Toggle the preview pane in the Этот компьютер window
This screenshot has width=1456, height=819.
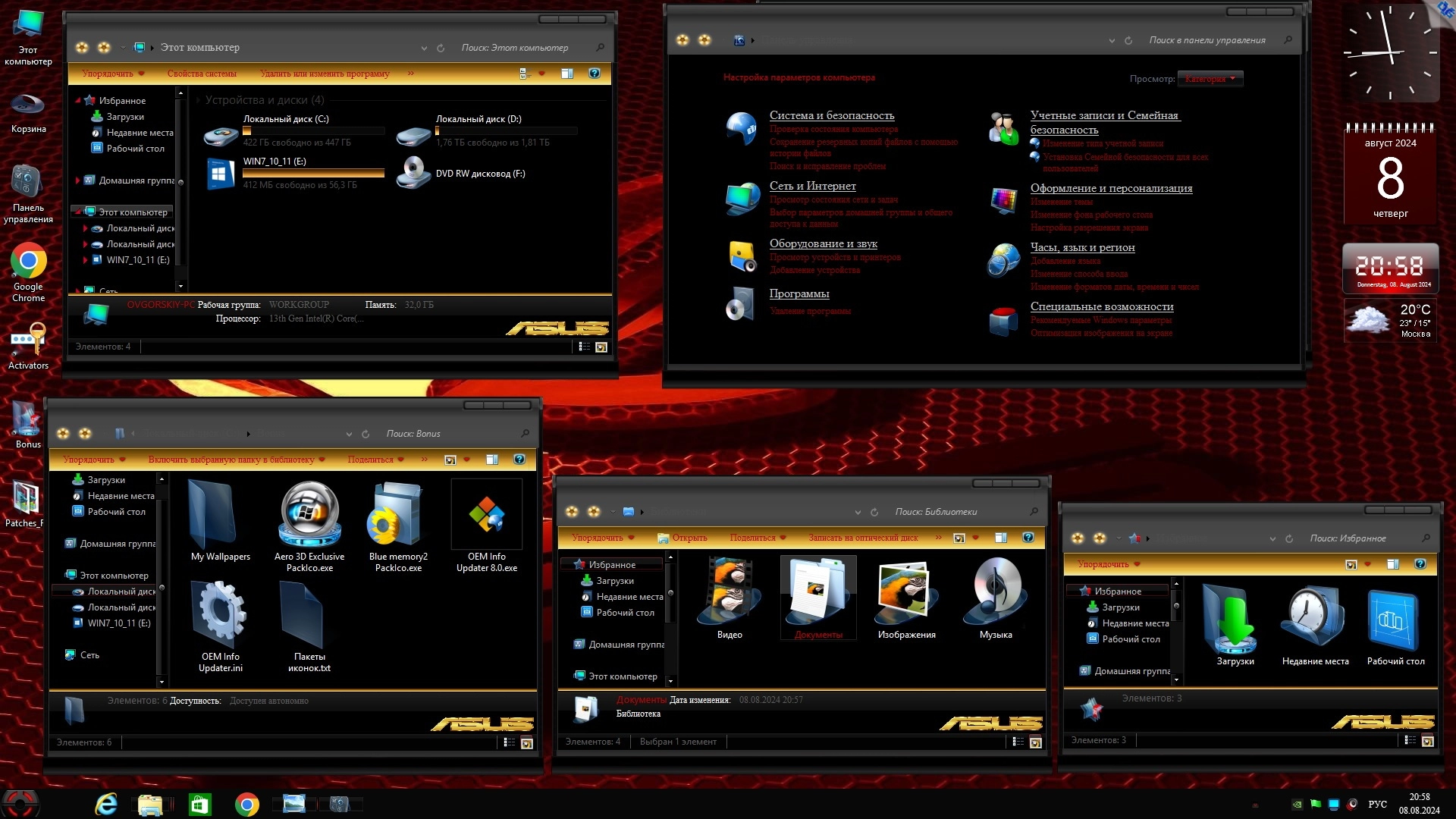[566, 74]
